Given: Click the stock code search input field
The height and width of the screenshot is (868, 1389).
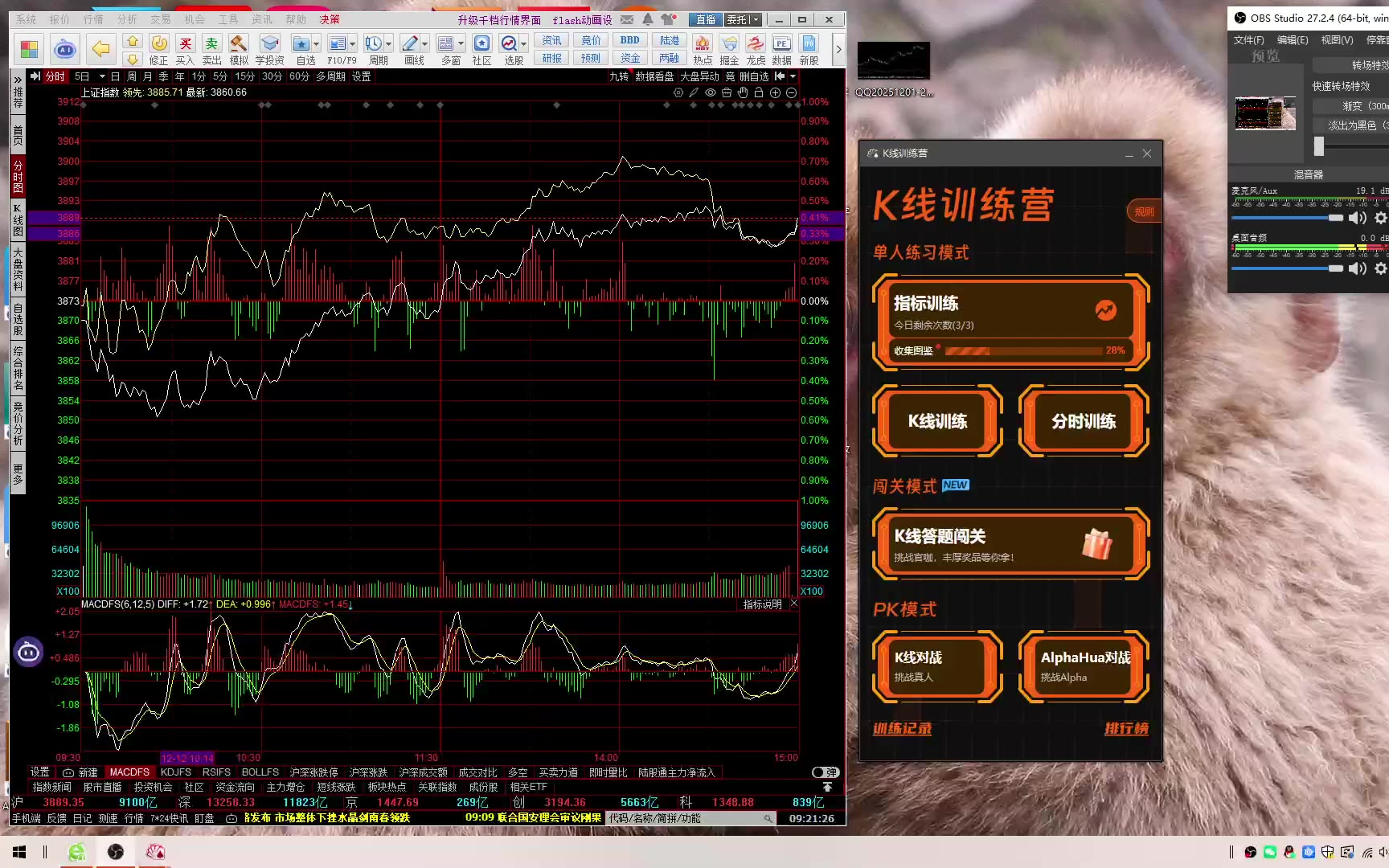Looking at the screenshot, I should 683,818.
